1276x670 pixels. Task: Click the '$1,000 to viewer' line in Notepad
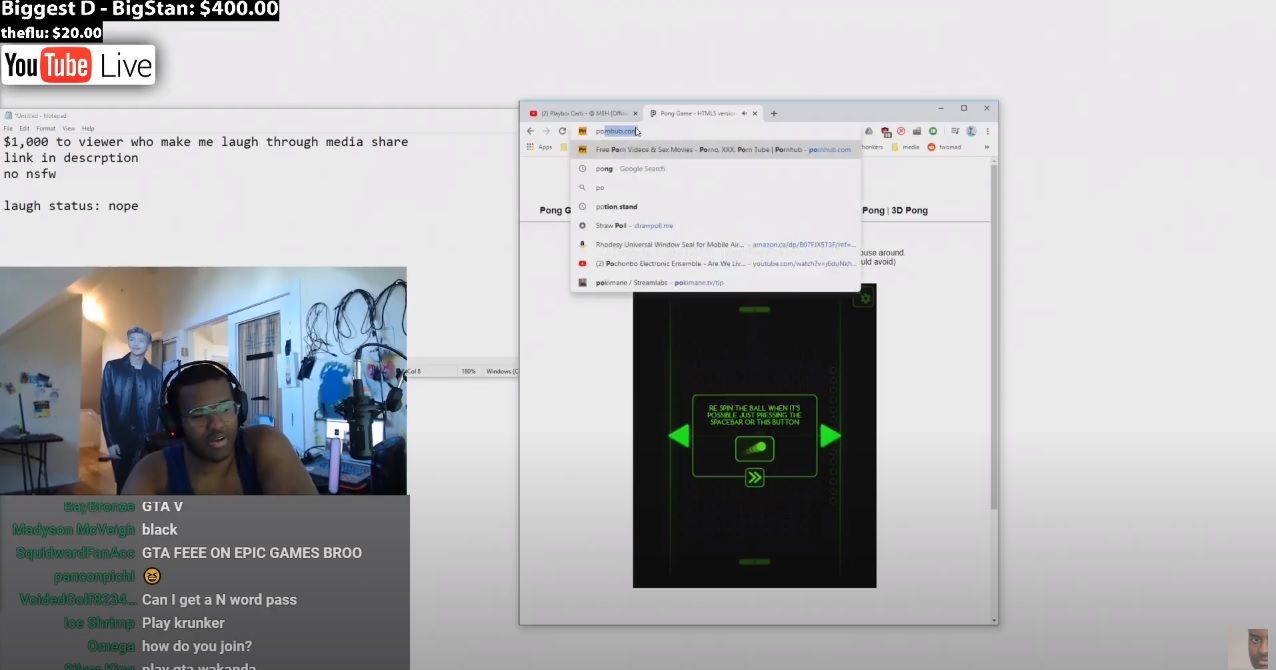point(206,142)
